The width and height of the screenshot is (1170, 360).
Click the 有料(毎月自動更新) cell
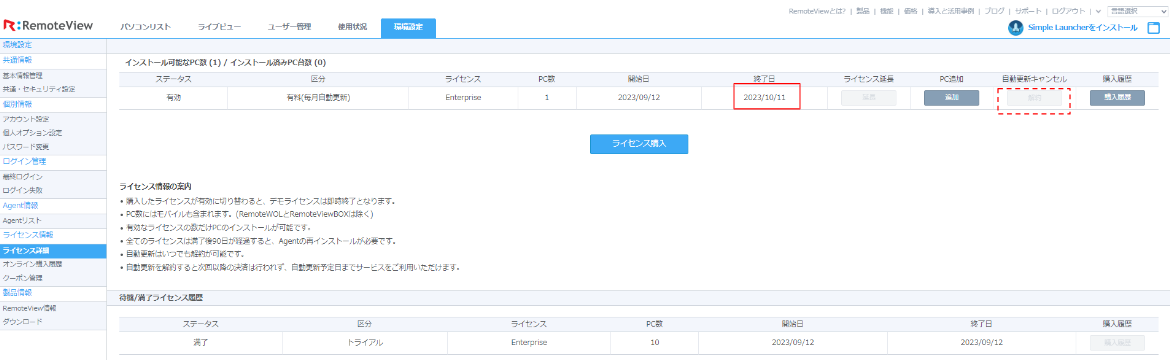[317, 98]
